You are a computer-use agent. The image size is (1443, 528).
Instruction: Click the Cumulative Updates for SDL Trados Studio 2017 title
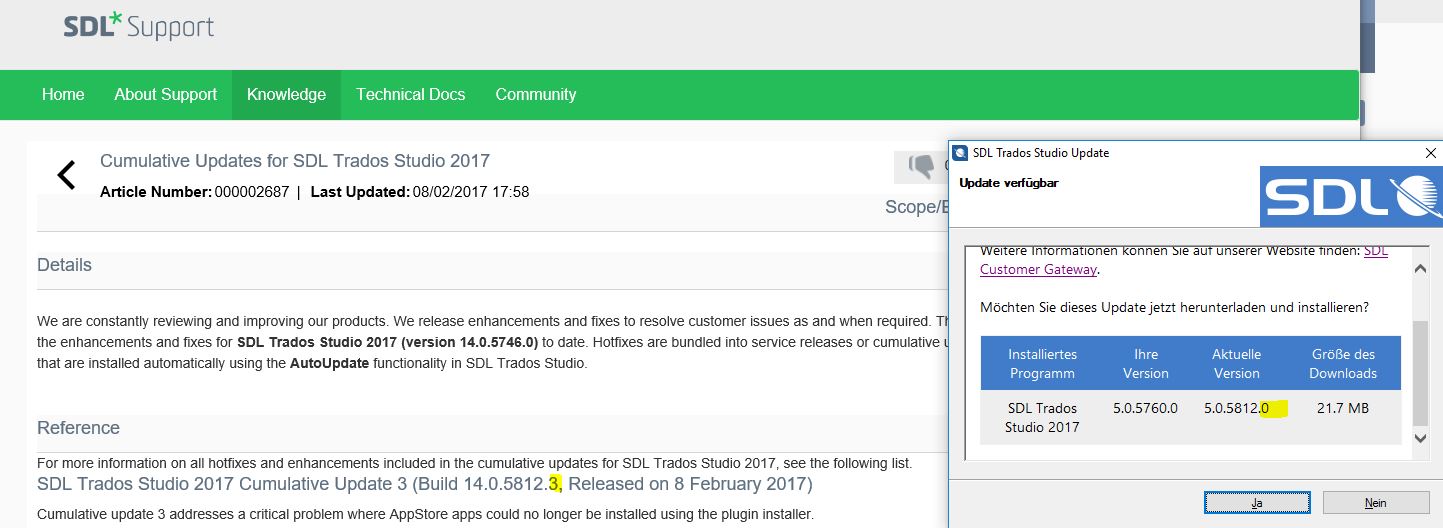click(295, 161)
